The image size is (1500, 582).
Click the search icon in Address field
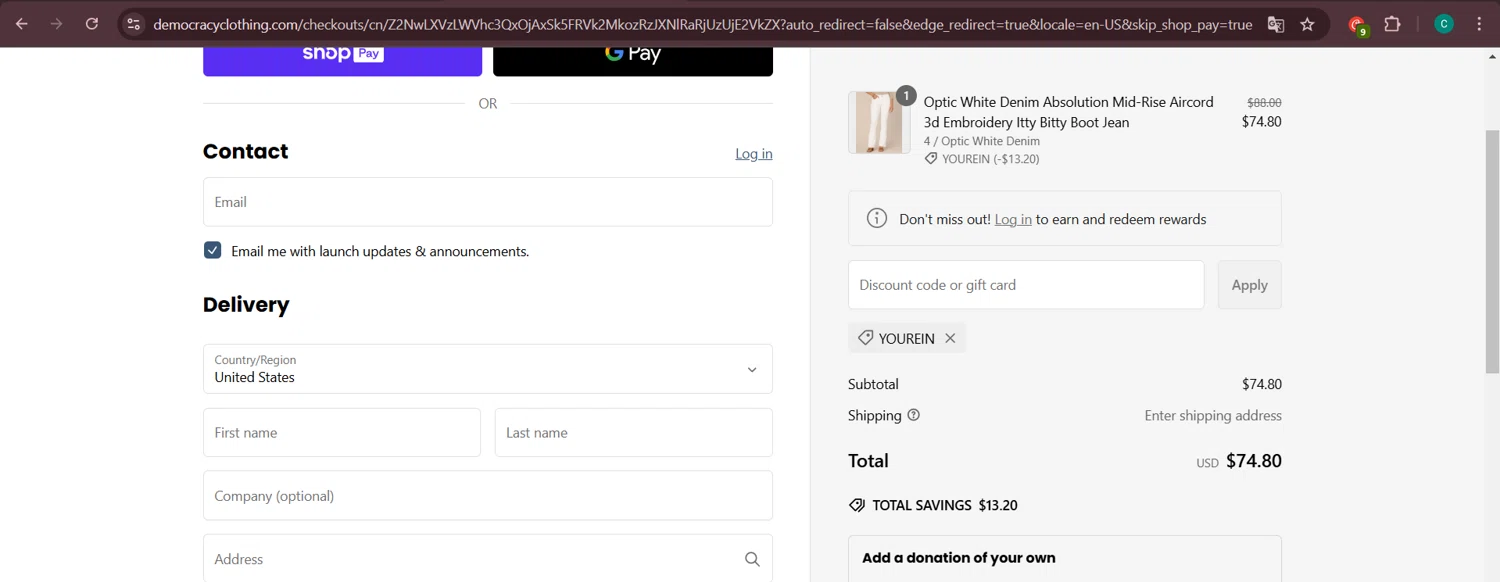click(752, 559)
